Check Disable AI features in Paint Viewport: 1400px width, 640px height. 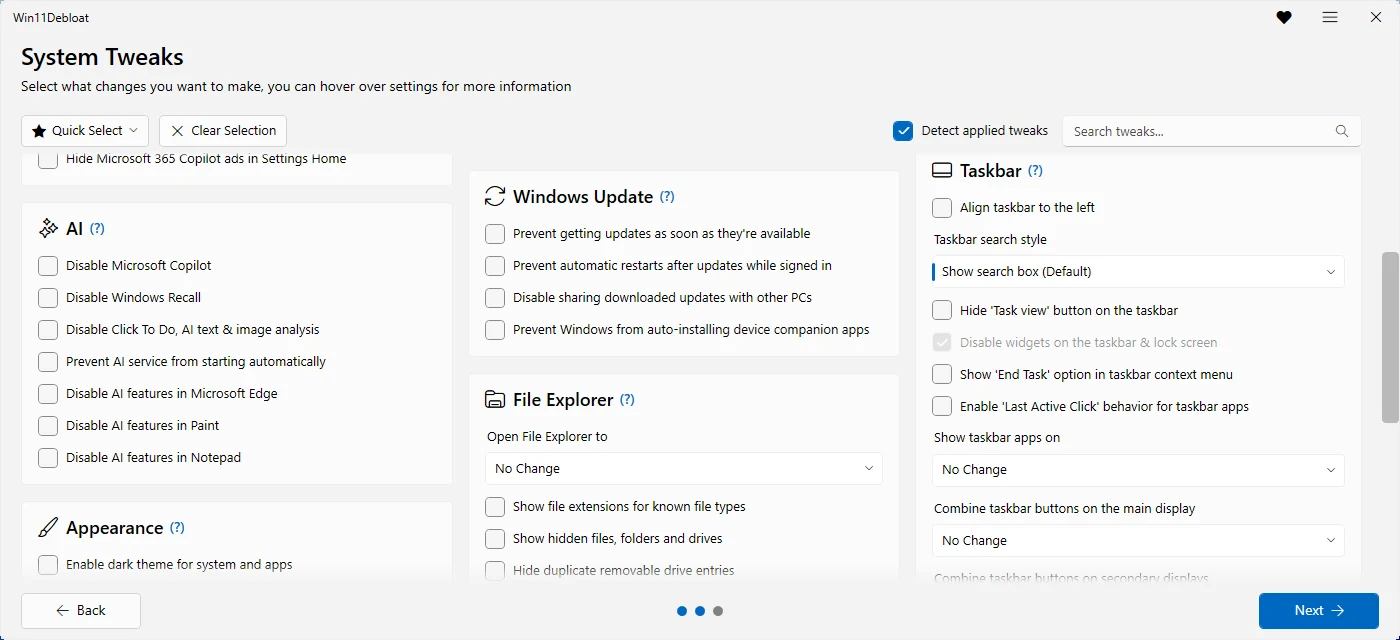tap(48, 425)
